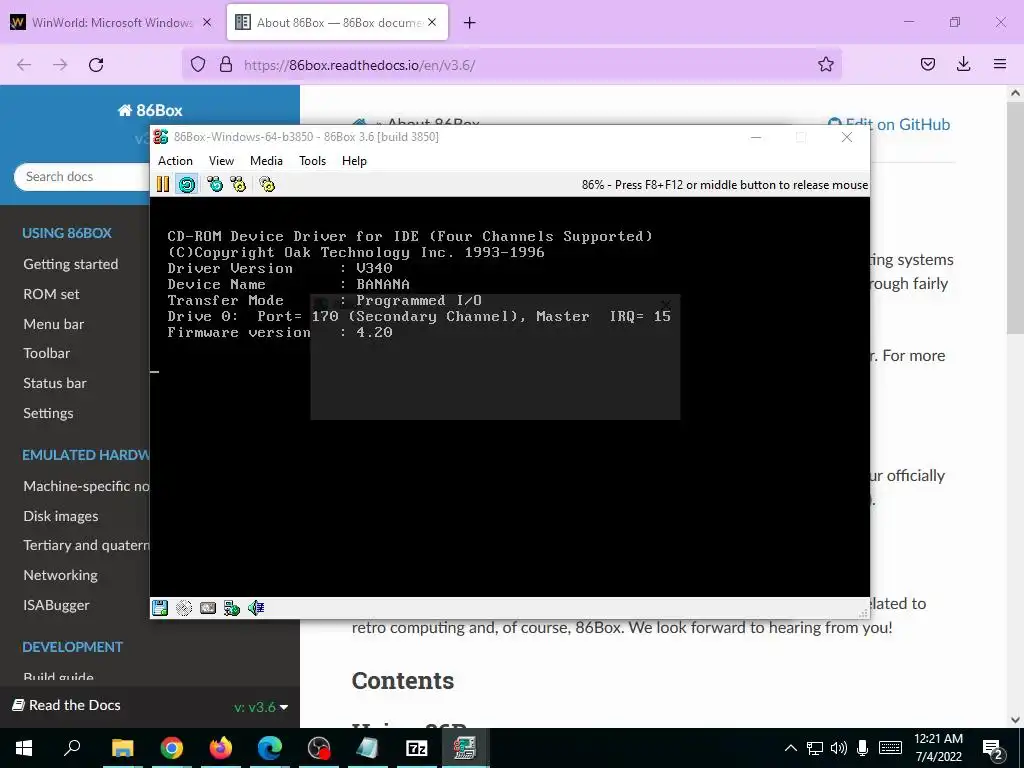Screen dimensions: 1024x768
Task: Open Menu bar docs page
Action: pyautogui.click(x=54, y=325)
